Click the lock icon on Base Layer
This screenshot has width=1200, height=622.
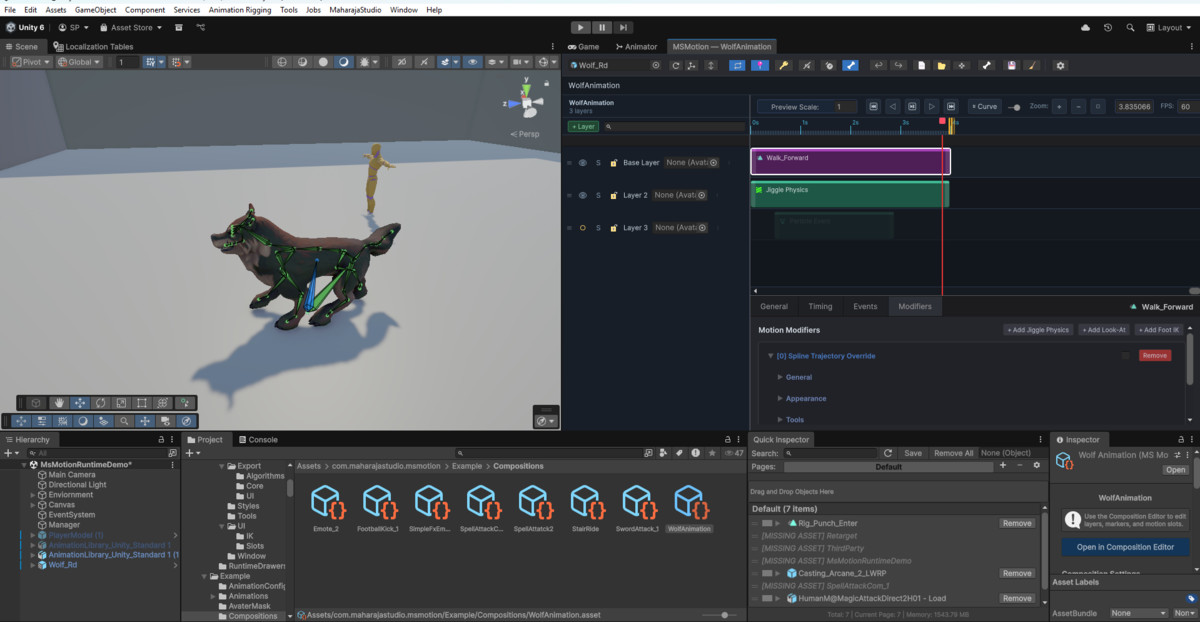(613, 162)
